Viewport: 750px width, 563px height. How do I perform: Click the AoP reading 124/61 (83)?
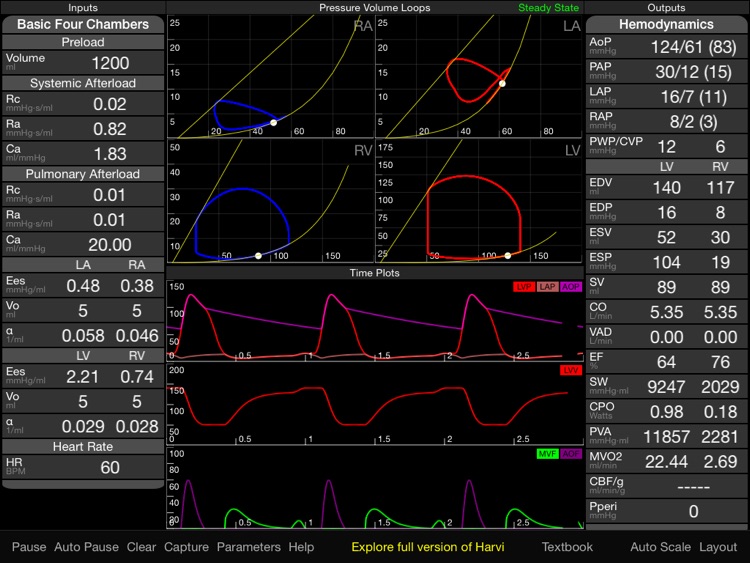(693, 47)
